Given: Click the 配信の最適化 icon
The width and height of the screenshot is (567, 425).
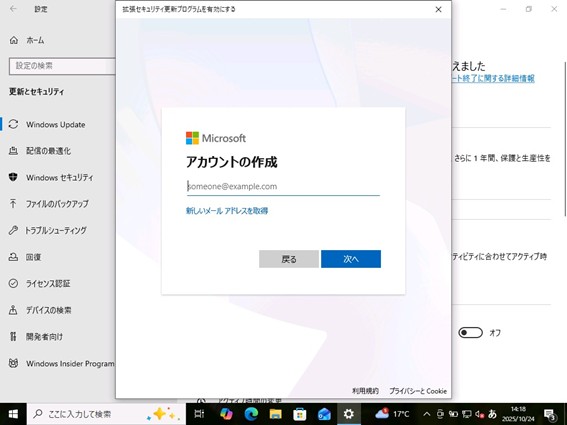Looking at the screenshot, I should coord(13,151).
